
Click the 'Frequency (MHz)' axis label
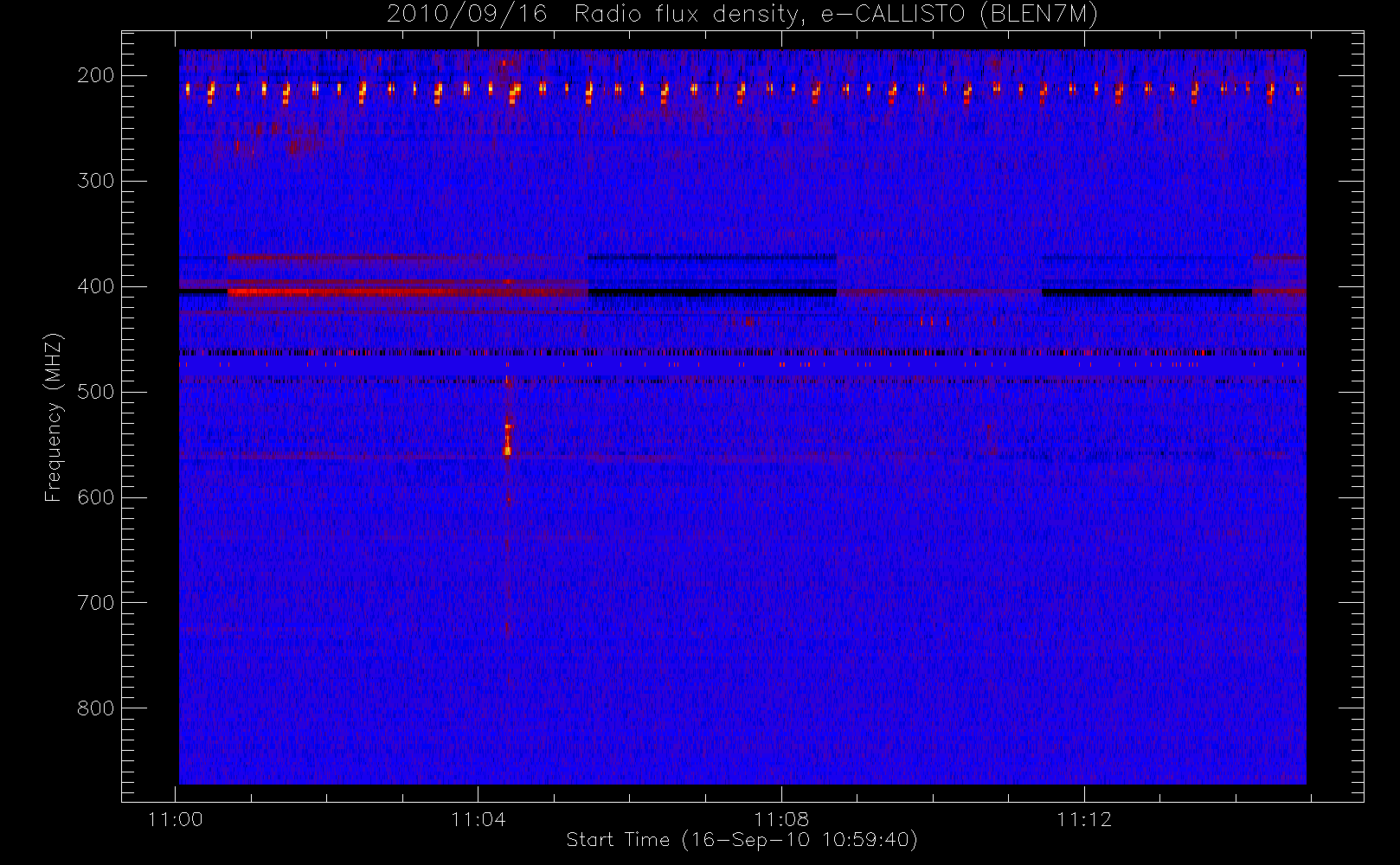tap(54, 417)
